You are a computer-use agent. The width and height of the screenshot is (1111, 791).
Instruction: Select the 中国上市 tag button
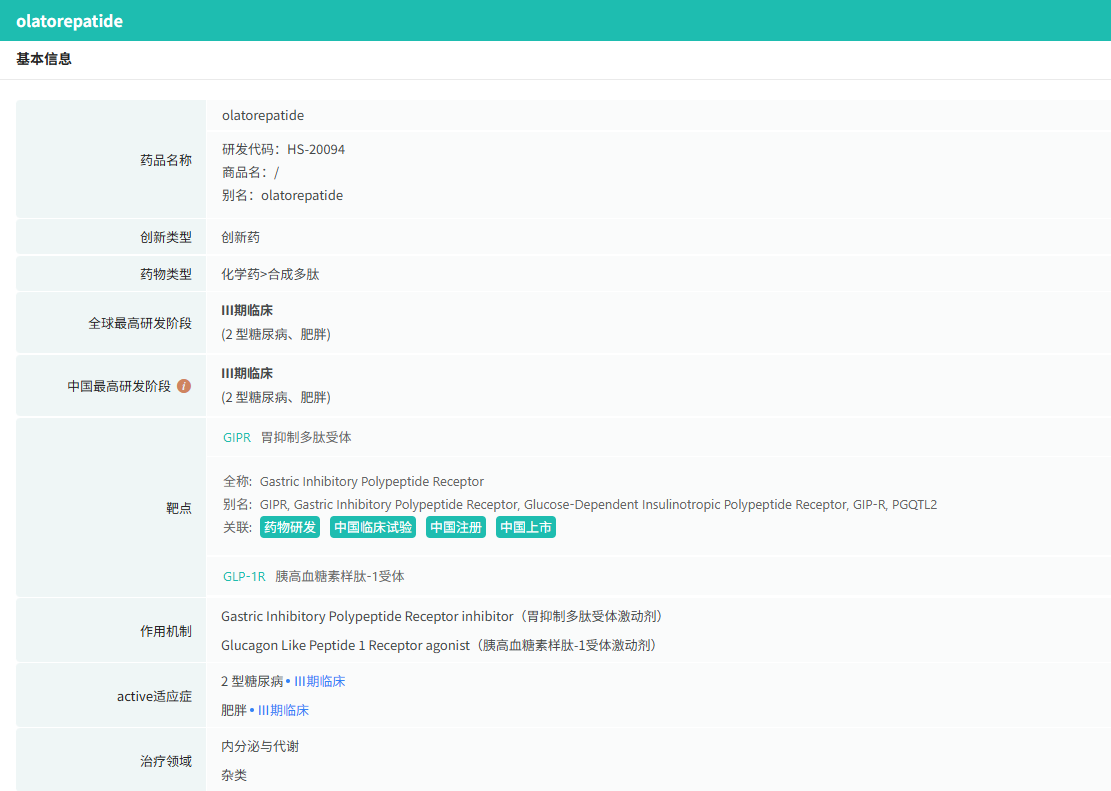click(526, 527)
